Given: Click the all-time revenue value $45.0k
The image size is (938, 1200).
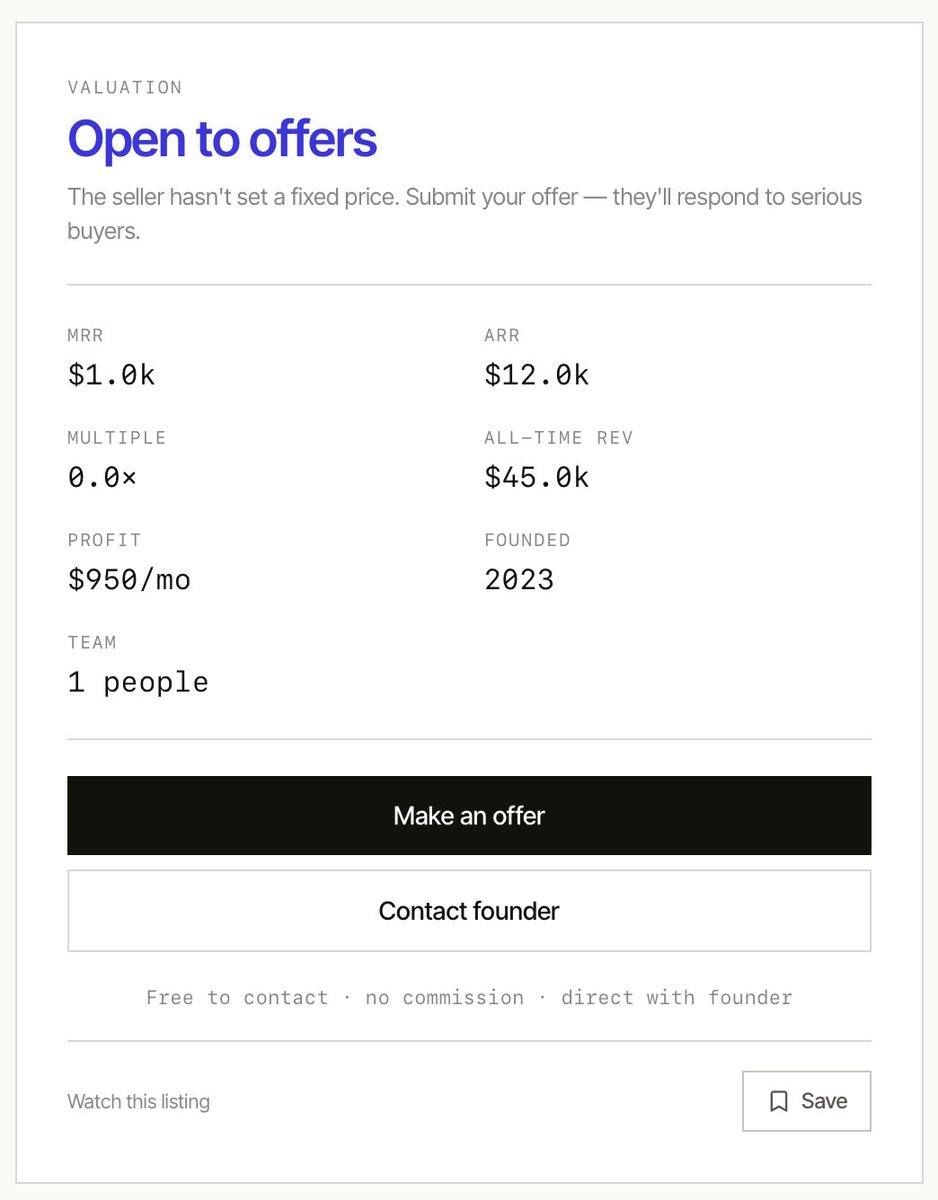Looking at the screenshot, I should tap(537, 477).
